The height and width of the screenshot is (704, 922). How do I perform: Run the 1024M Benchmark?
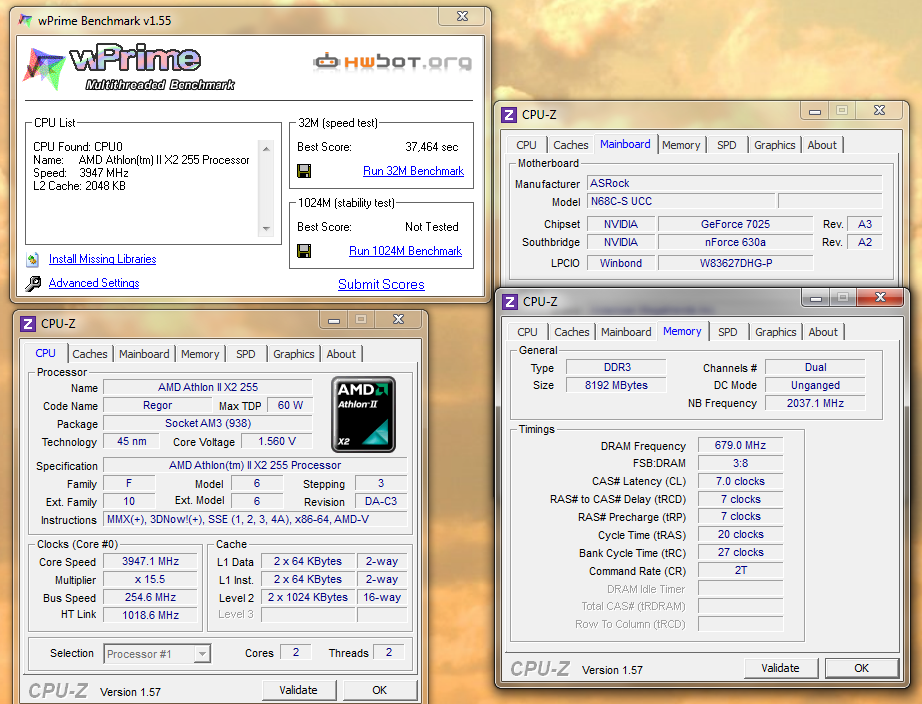pos(405,251)
